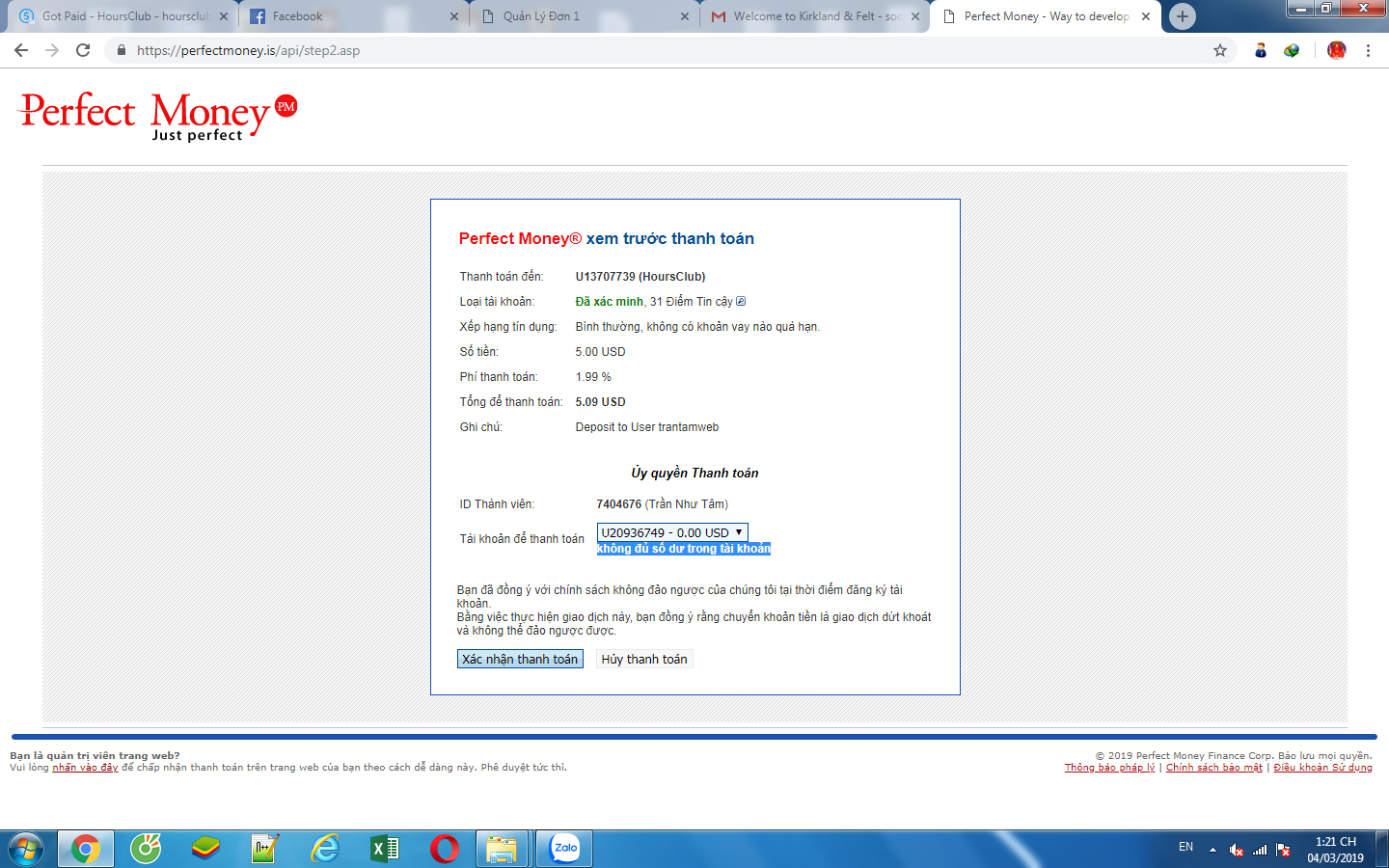The width and height of the screenshot is (1389, 868).
Task: Click the muted volume tray icon
Action: pos(1237,850)
